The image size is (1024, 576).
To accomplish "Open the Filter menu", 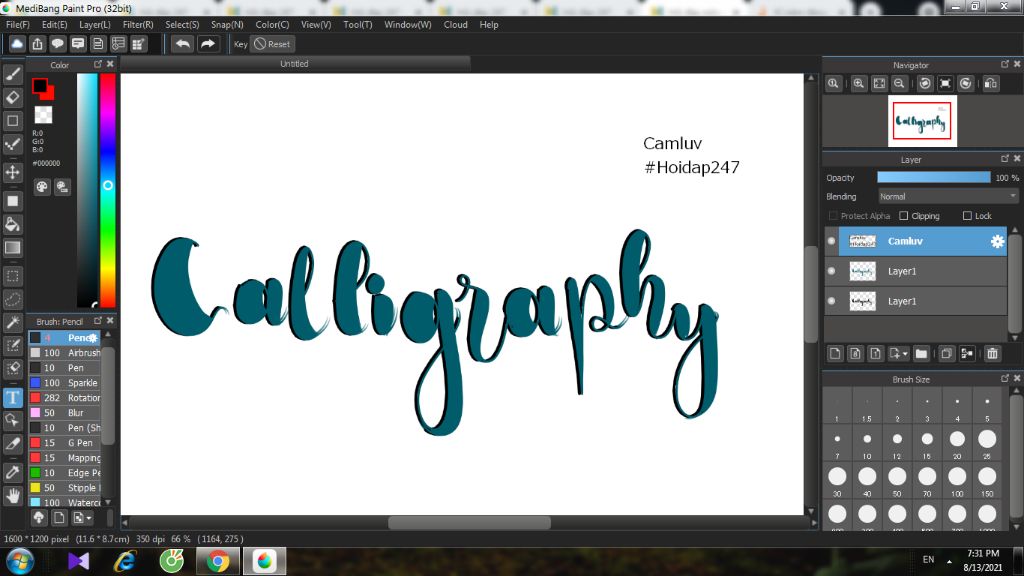I will (x=138, y=25).
